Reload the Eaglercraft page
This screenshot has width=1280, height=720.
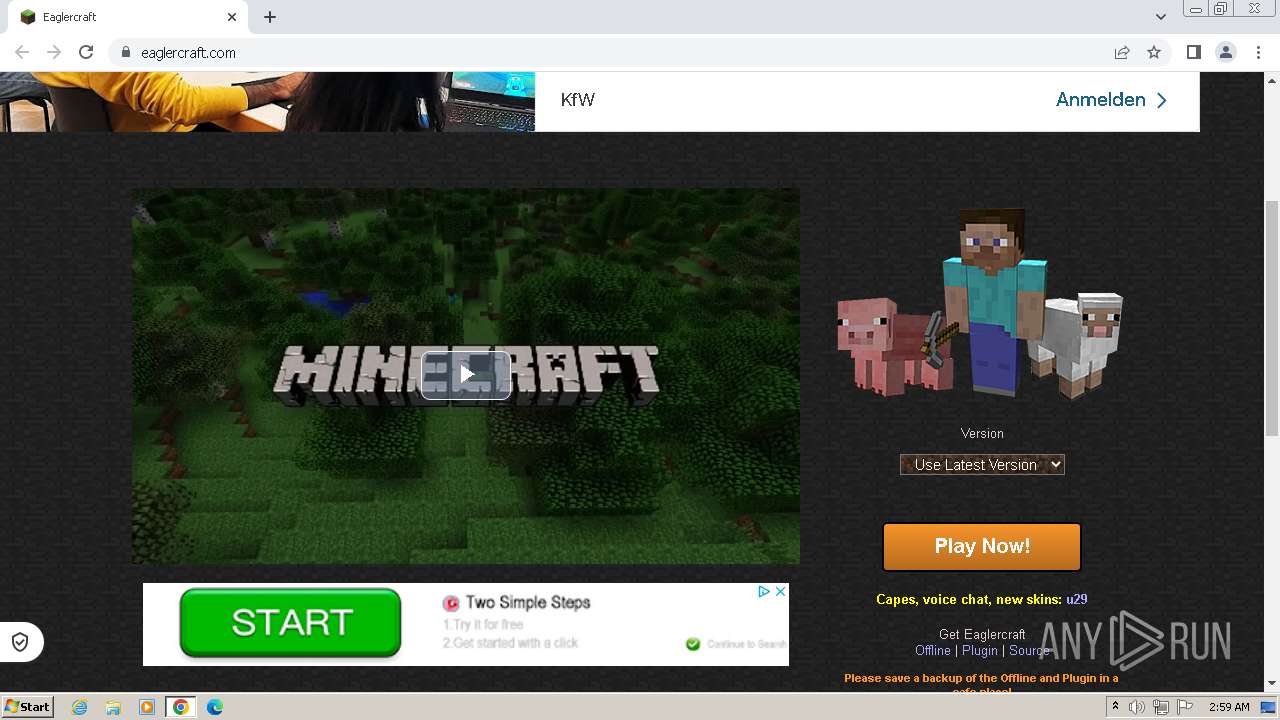tap(86, 52)
